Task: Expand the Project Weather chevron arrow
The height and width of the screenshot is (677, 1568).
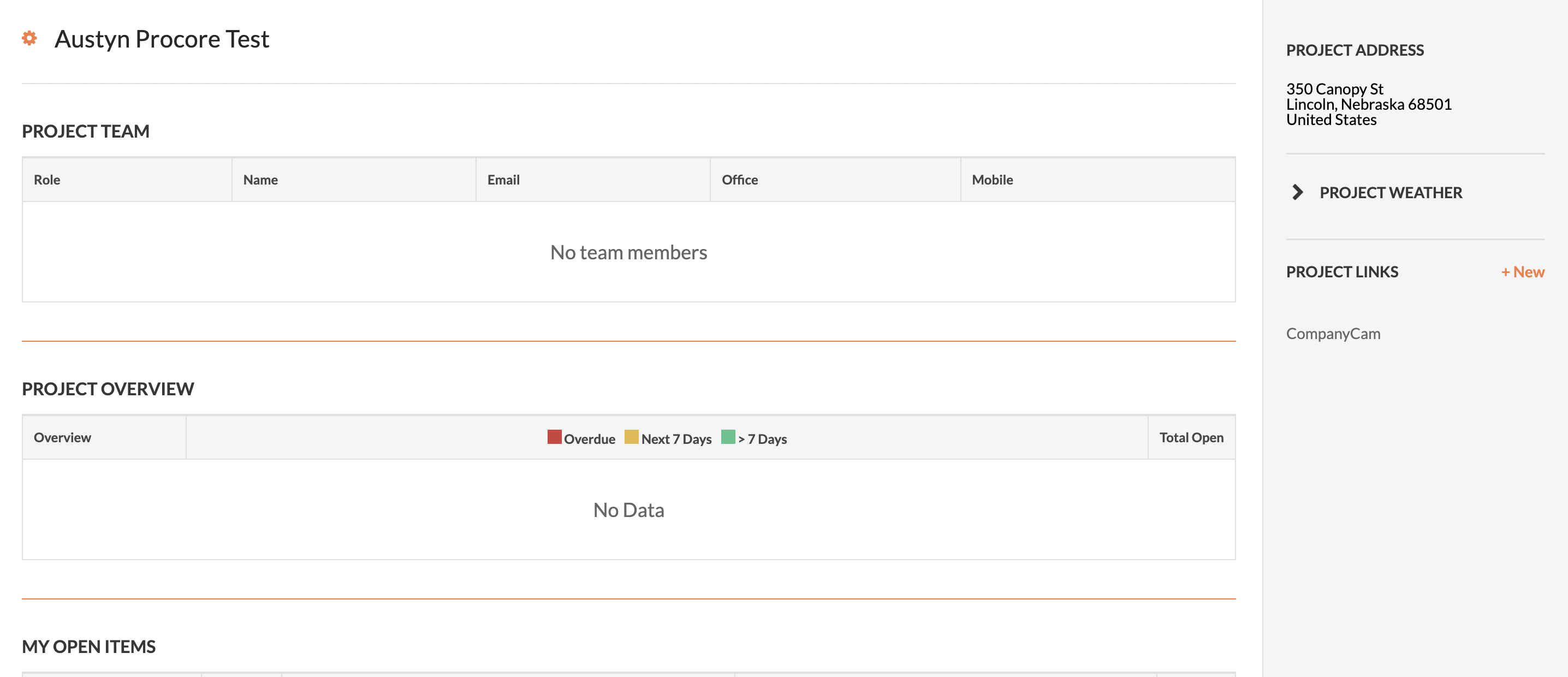Action: click(1297, 192)
